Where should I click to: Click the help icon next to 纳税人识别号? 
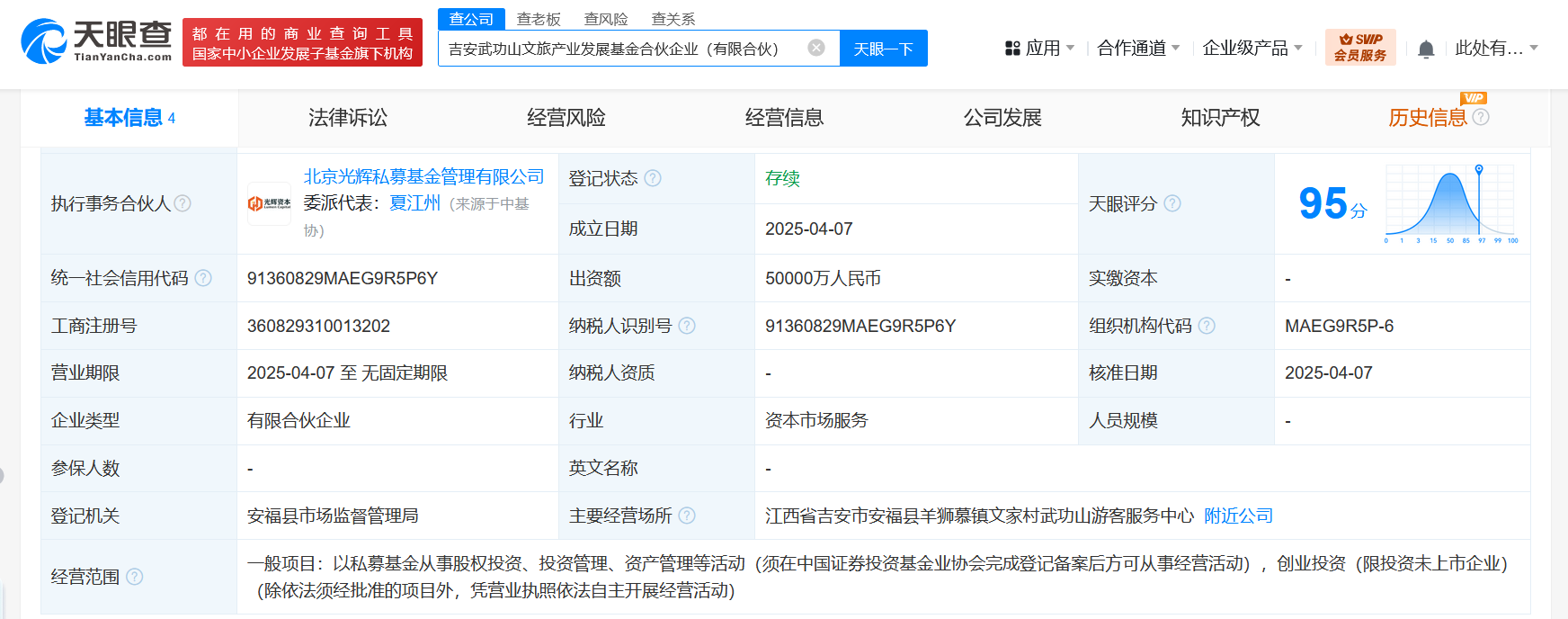[687, 326]
